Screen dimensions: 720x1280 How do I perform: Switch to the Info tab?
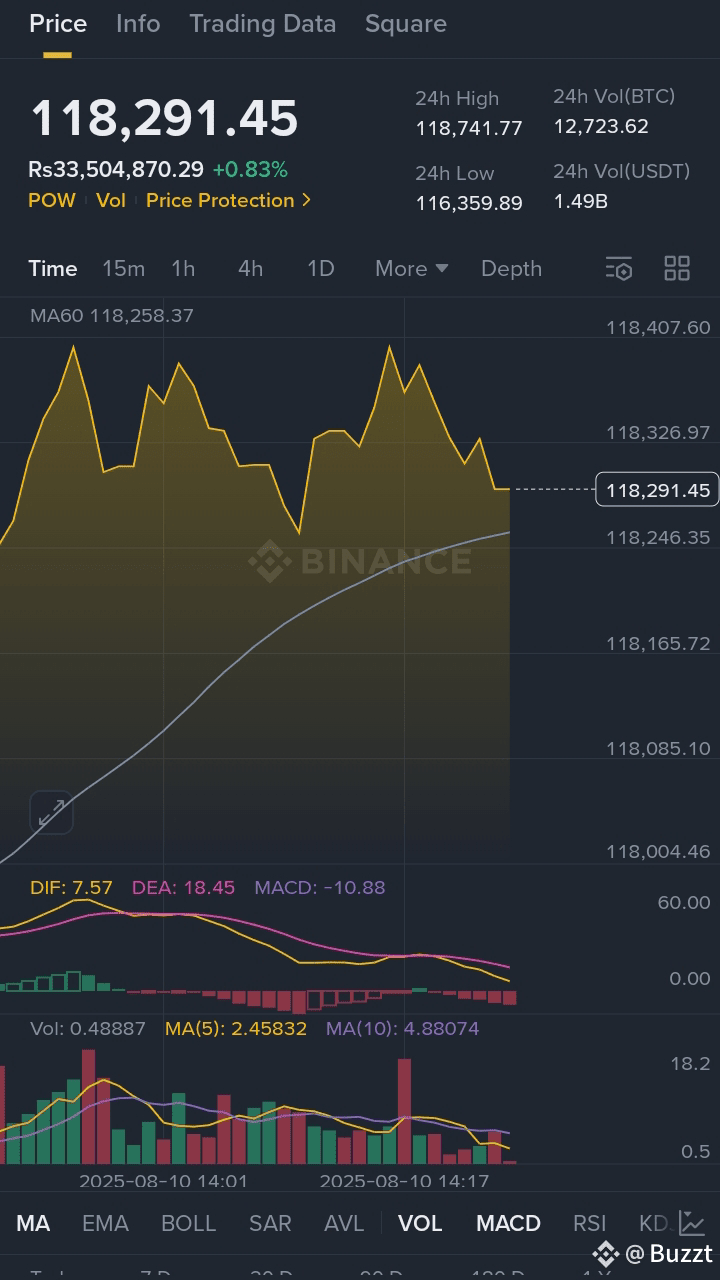click(x=138, y=24)
